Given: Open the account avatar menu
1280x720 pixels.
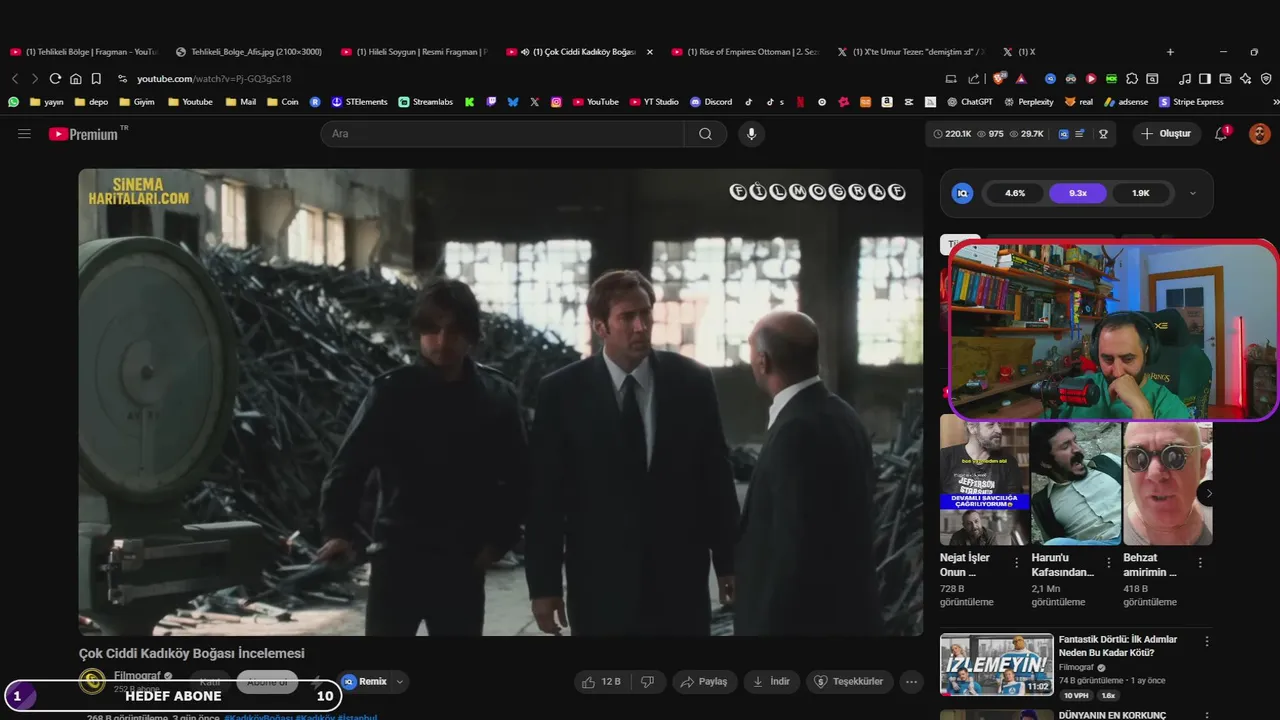Looking at the screenshot, I should pyautogui.click(x=1259, y=134).
